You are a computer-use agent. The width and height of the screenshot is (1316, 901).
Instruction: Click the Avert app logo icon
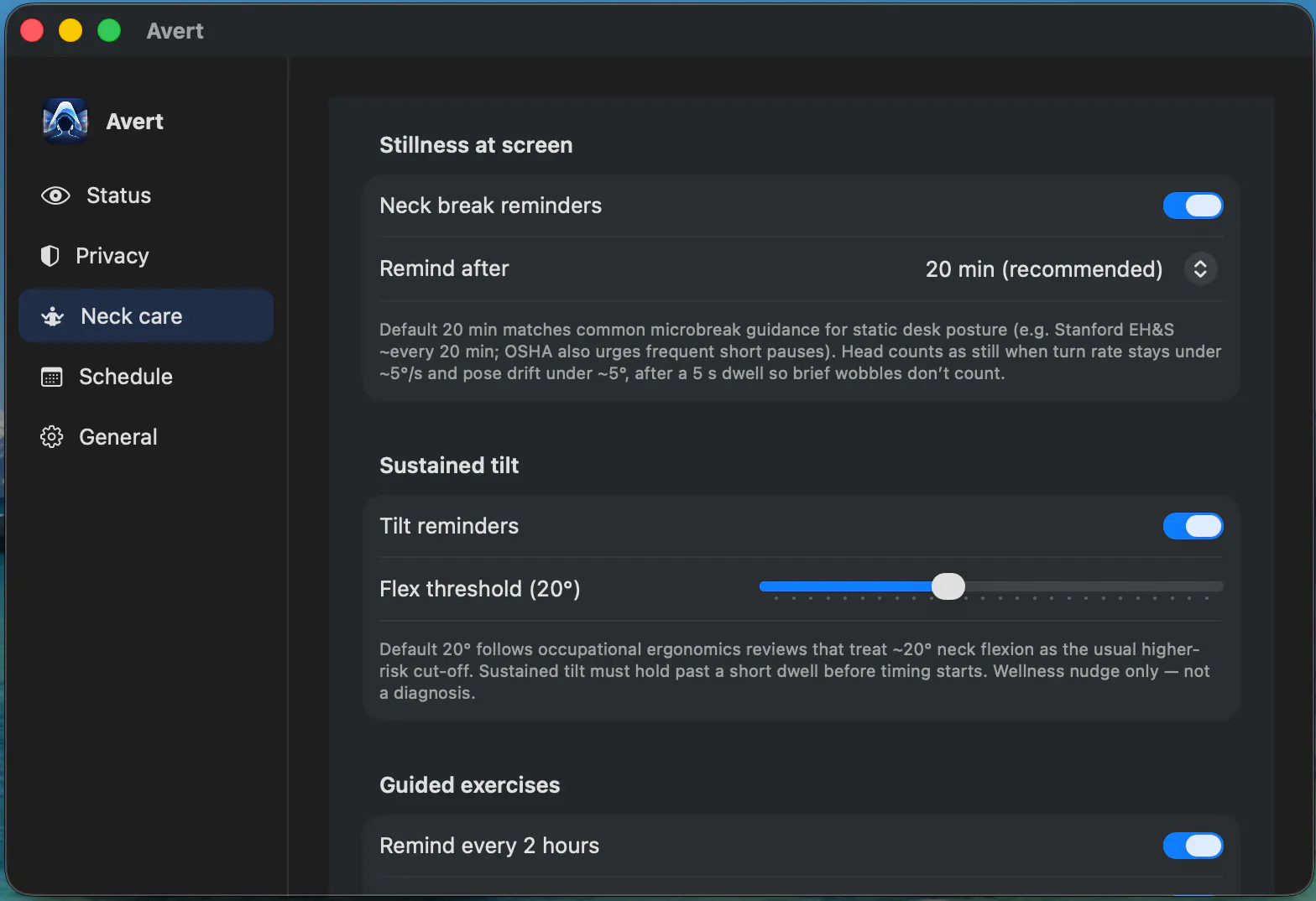[x=65, y=122]
